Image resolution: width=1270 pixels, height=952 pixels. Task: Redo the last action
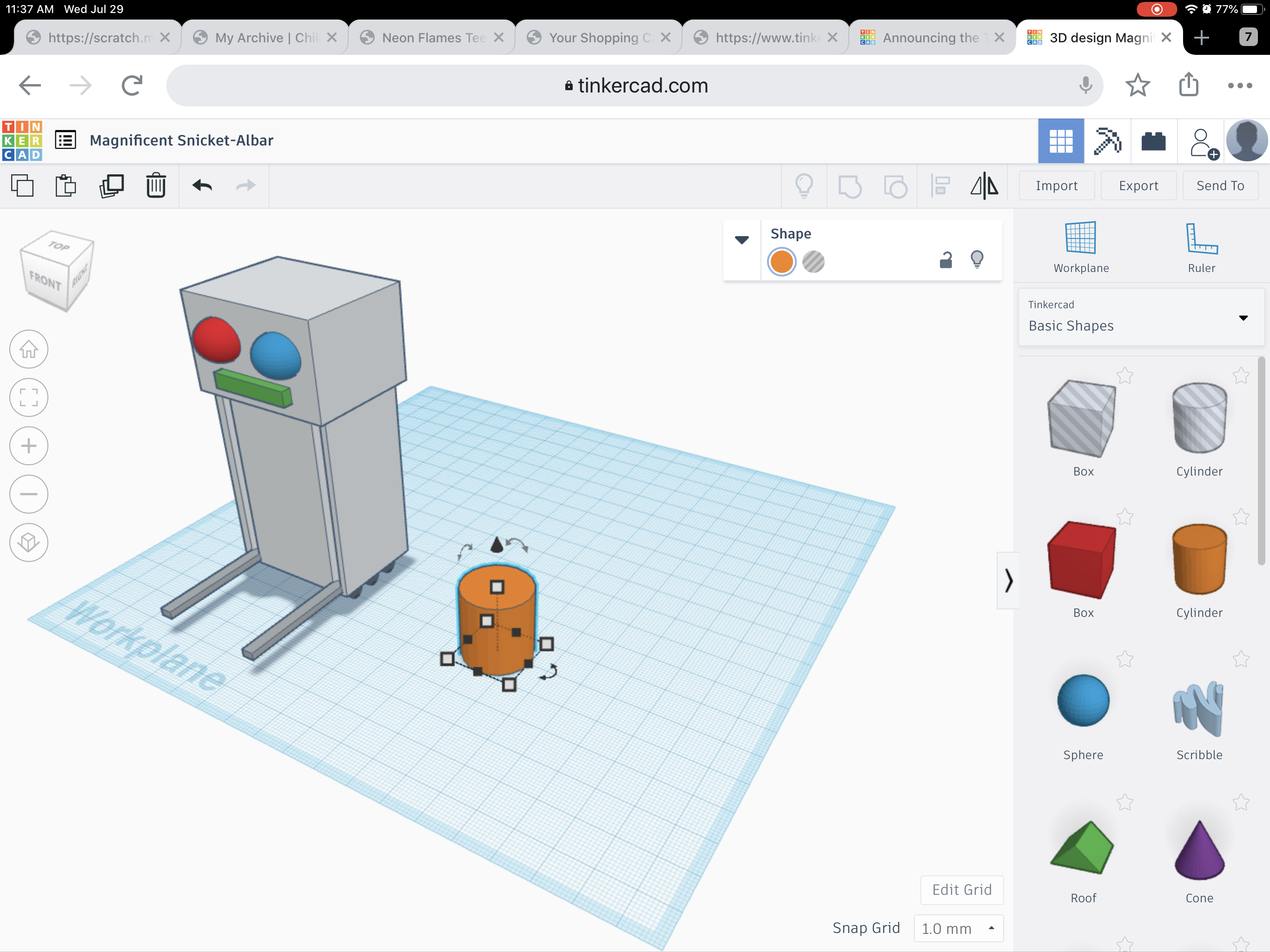pos(246,185)
